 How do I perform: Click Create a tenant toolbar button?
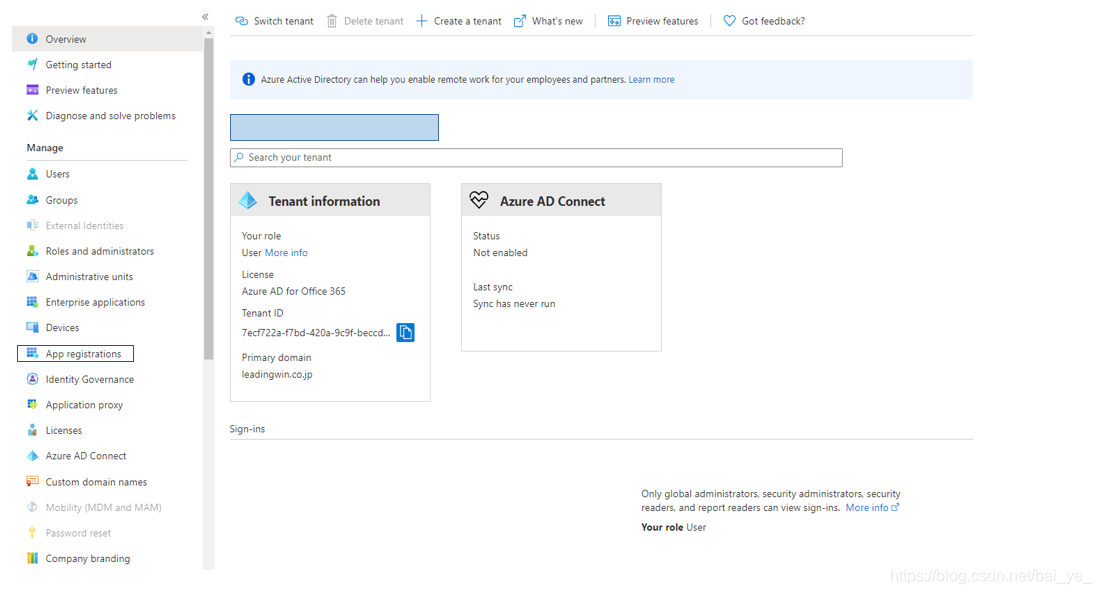pos(459,21)
